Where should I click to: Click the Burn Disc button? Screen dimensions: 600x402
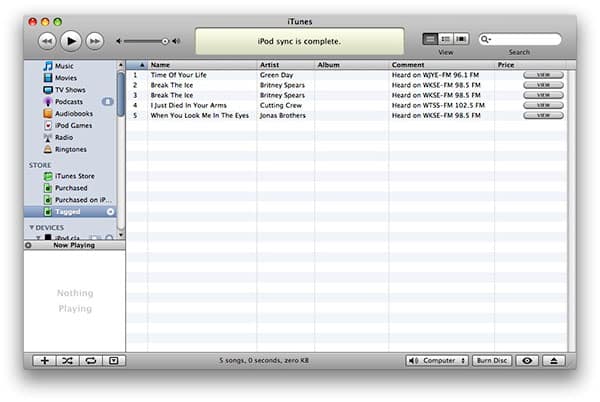492,361
